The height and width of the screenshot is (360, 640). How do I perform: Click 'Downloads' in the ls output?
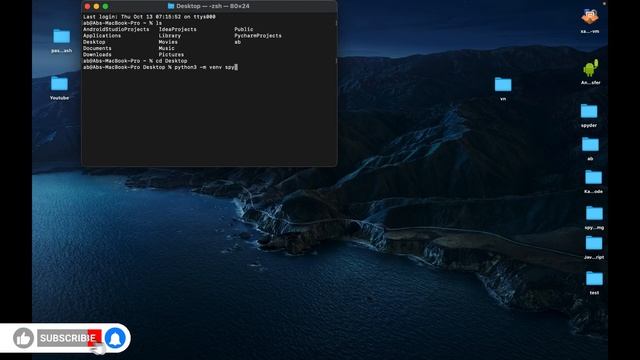[x=97, y=55]
